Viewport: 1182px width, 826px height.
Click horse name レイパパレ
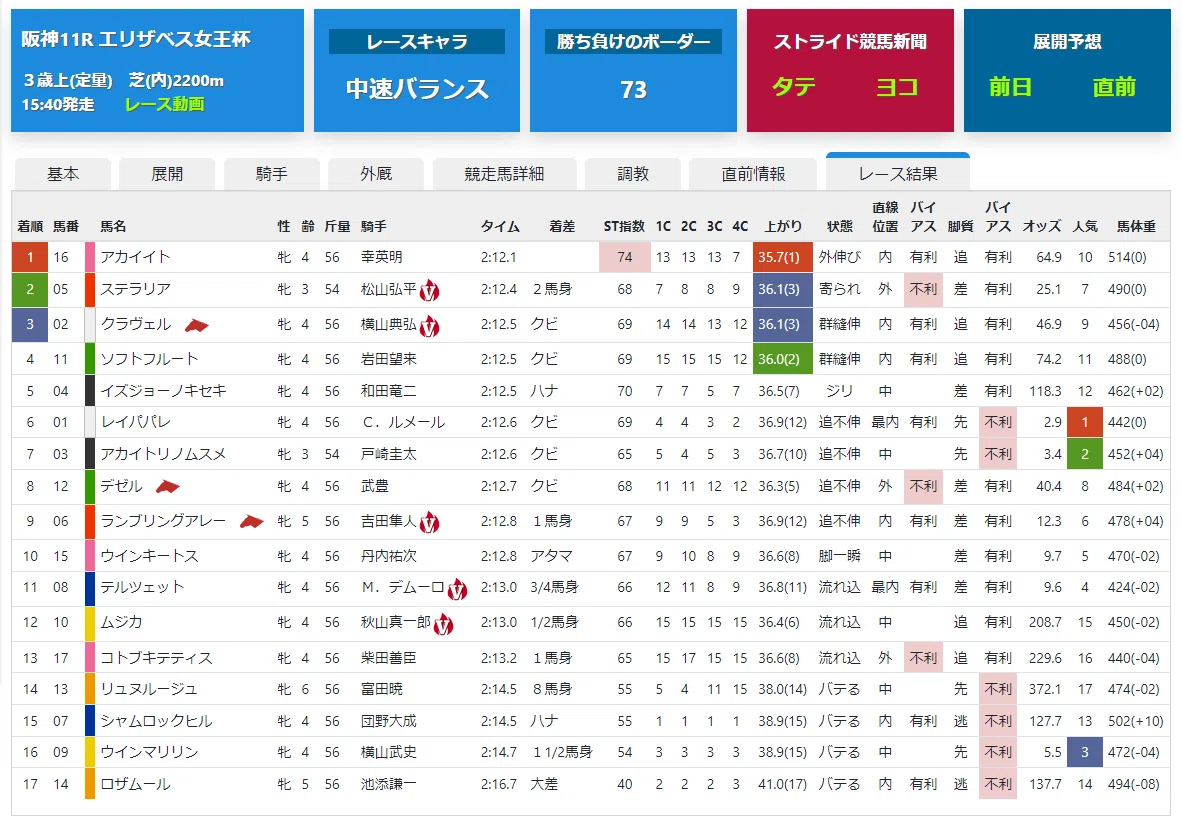[136, 422]
